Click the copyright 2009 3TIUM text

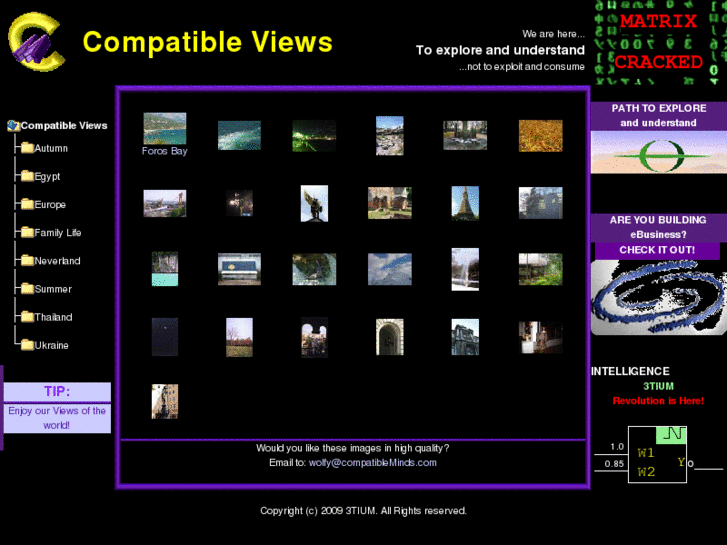click(363, 511)
